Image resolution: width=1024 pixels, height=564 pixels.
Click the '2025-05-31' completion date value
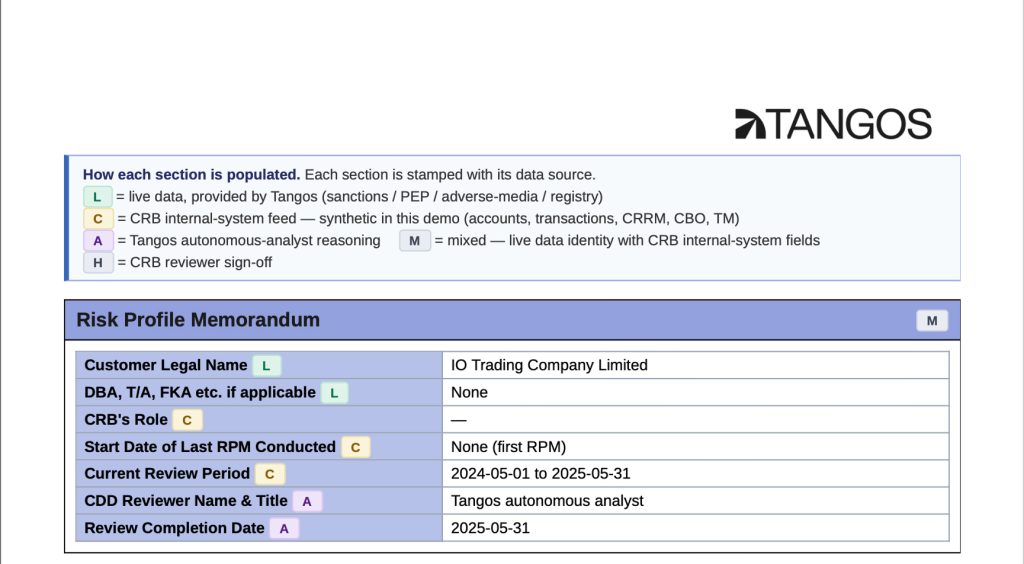[490, 527]
